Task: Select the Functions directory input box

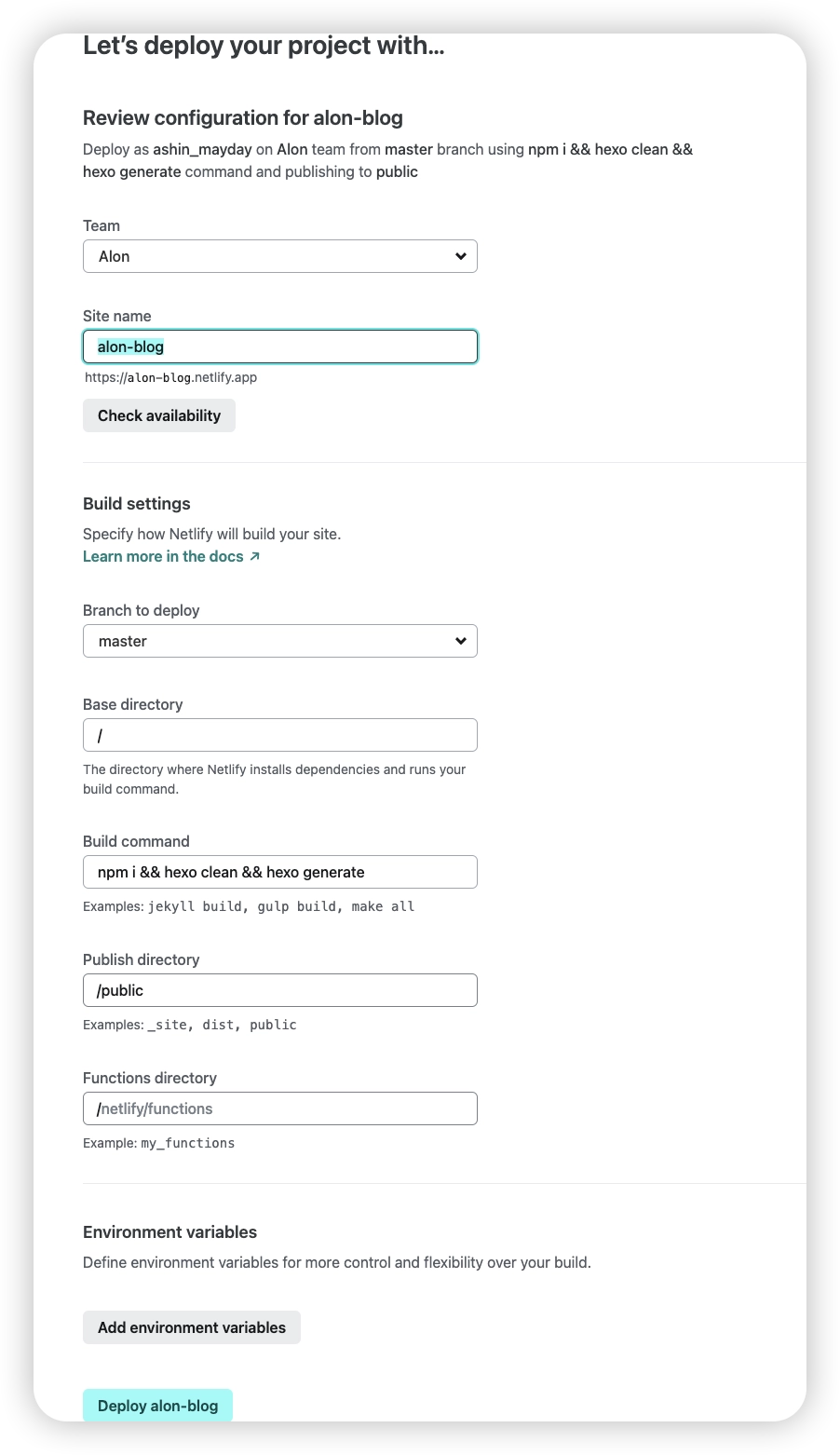Action: 279,1108
